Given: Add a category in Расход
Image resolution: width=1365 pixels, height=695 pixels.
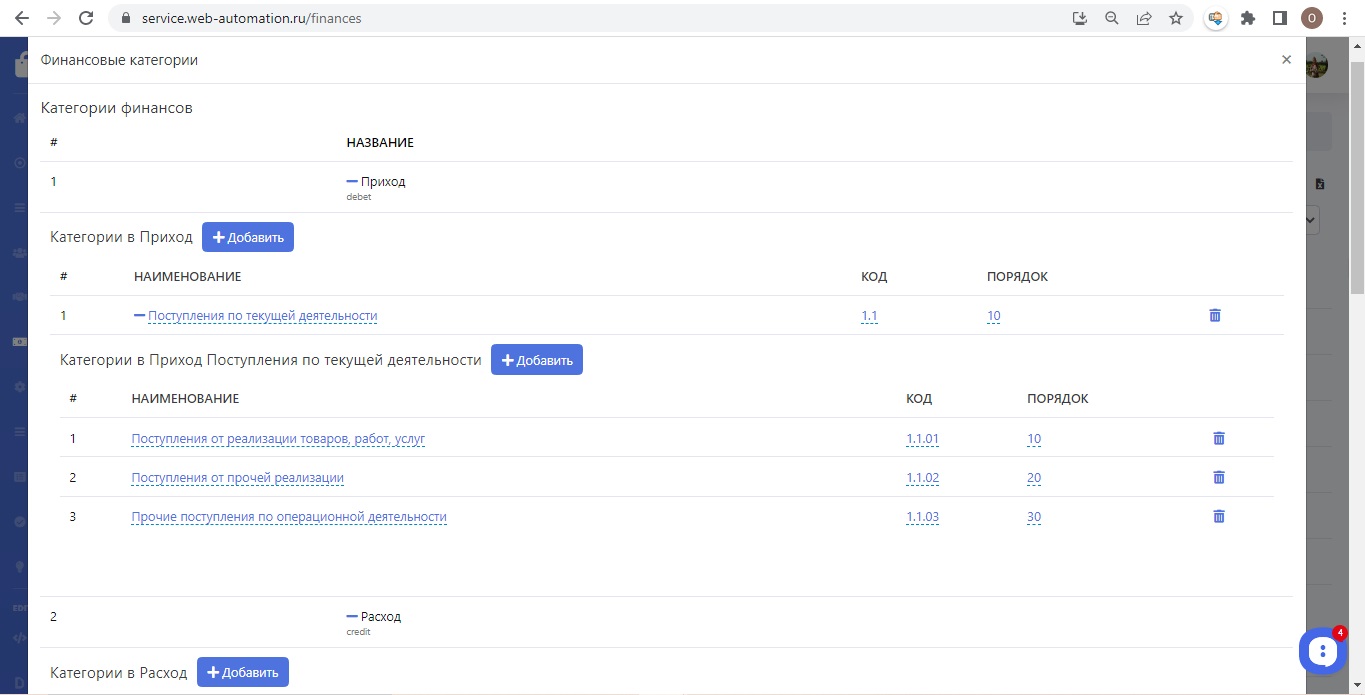Looking at the screenshot, I should (x=243, y=673).
